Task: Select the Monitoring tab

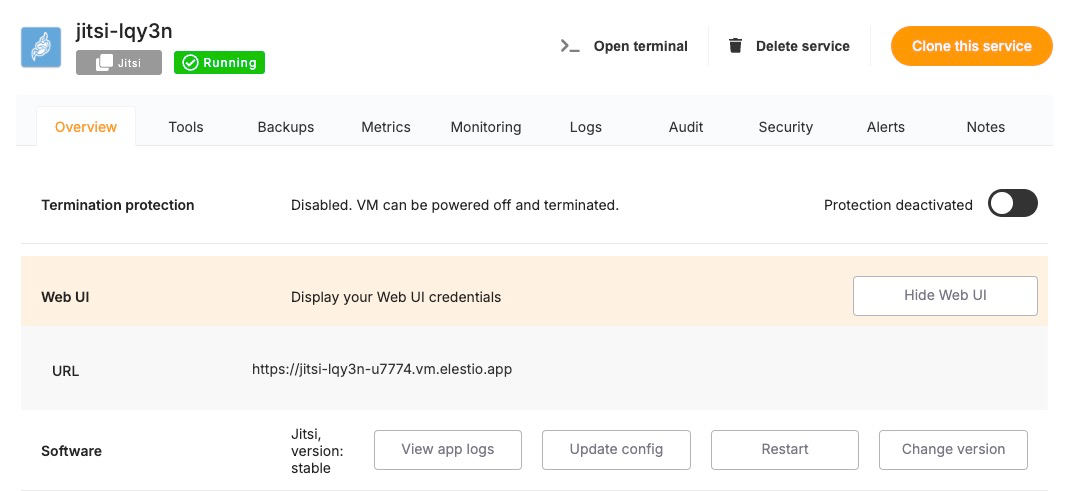Action: click(x=486, y=127)
